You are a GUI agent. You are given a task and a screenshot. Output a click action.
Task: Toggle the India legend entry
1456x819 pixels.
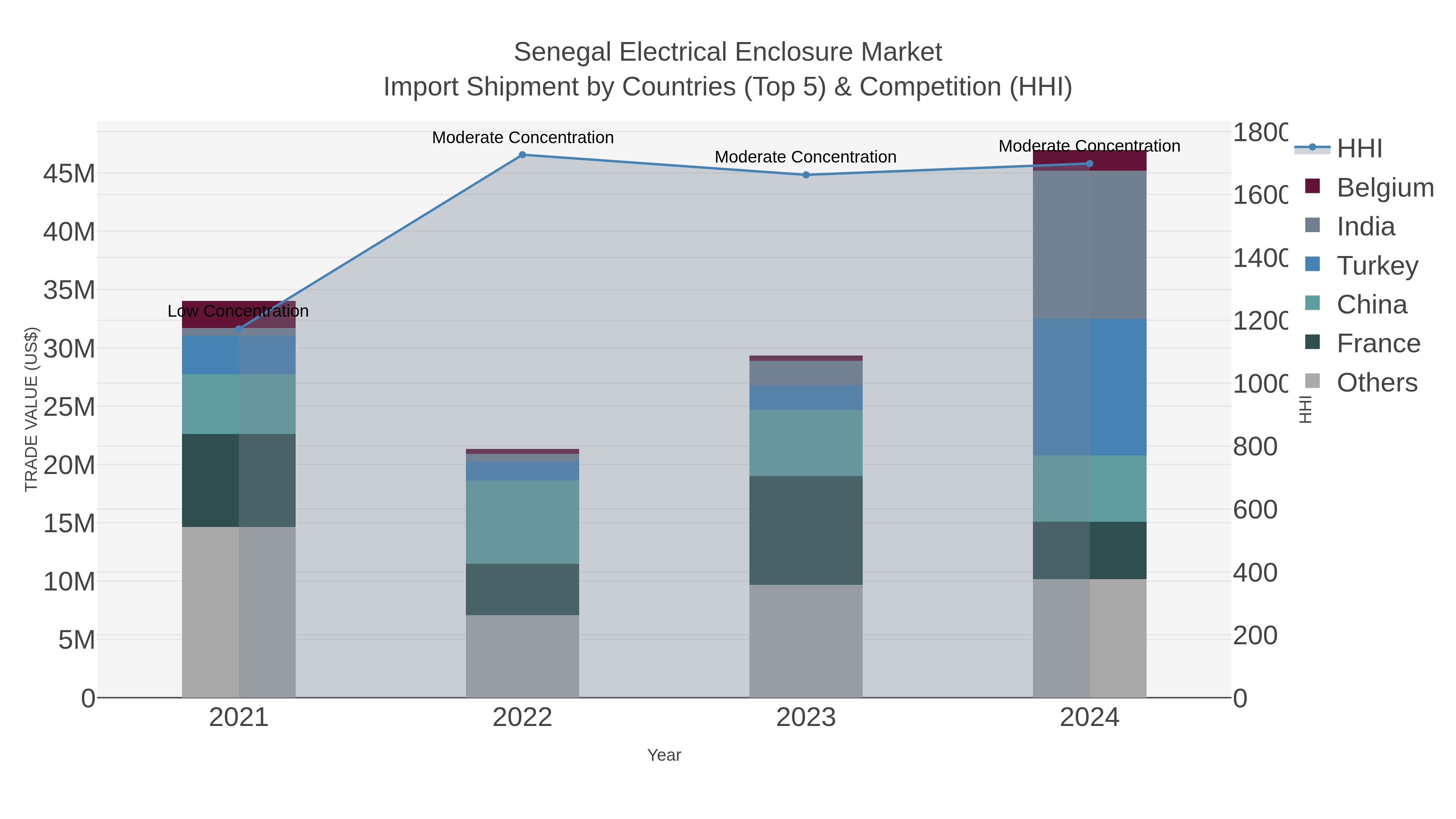click(x=1350, y=226)
